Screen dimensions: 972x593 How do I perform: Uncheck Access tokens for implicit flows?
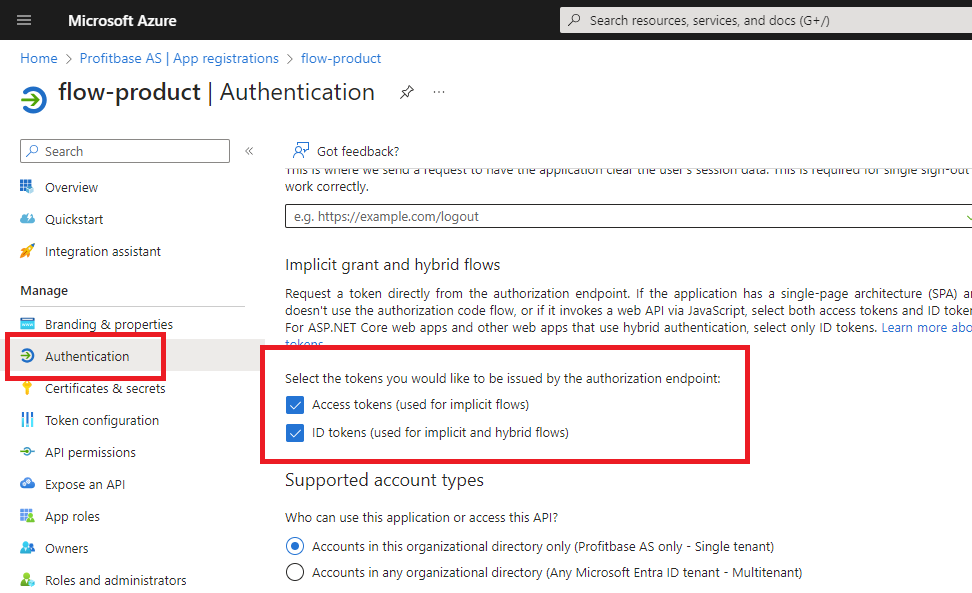click(295, 405)
